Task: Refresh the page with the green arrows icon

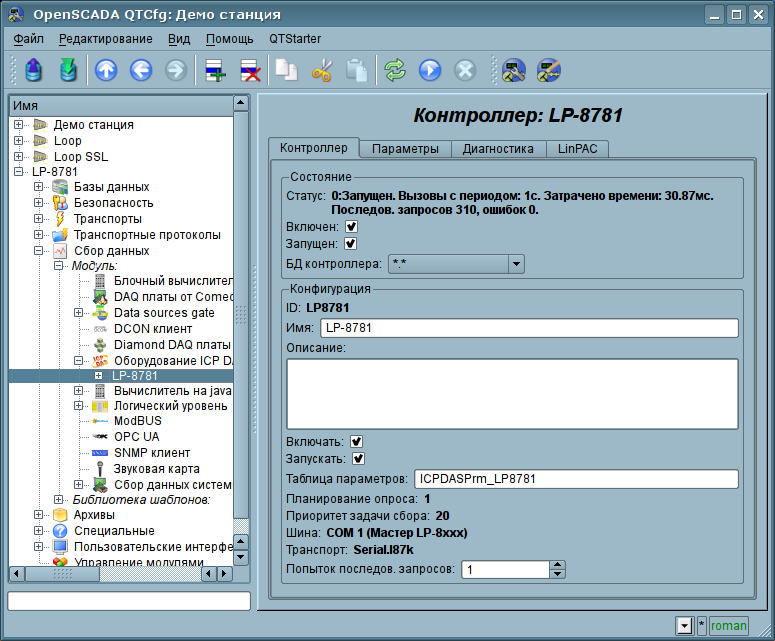Action: (x=395, y=70)
